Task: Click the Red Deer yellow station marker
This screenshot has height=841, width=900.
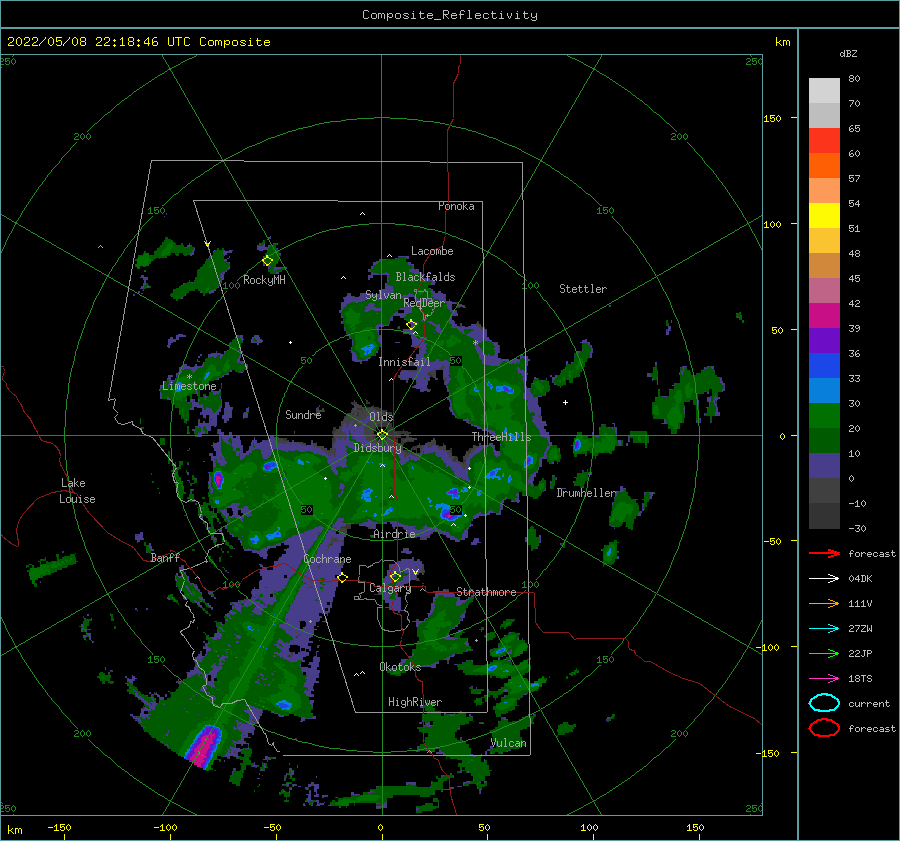Action: (x=411, y=325)
